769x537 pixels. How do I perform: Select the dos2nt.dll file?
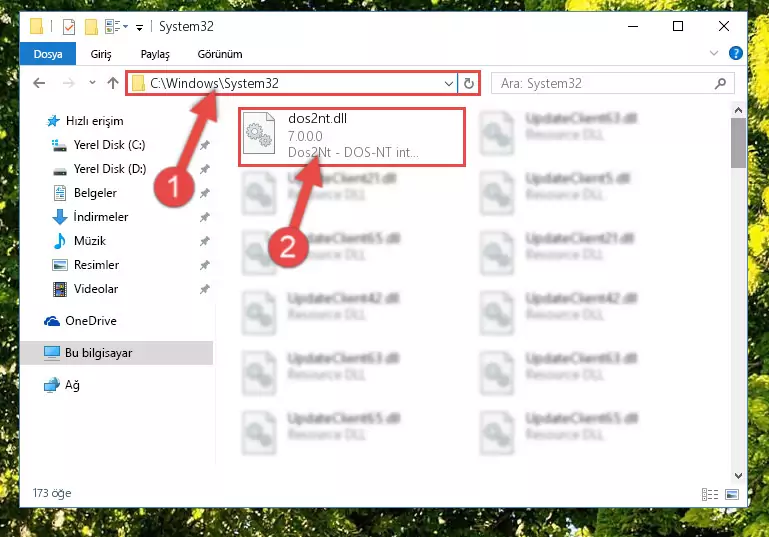(352, 137)
